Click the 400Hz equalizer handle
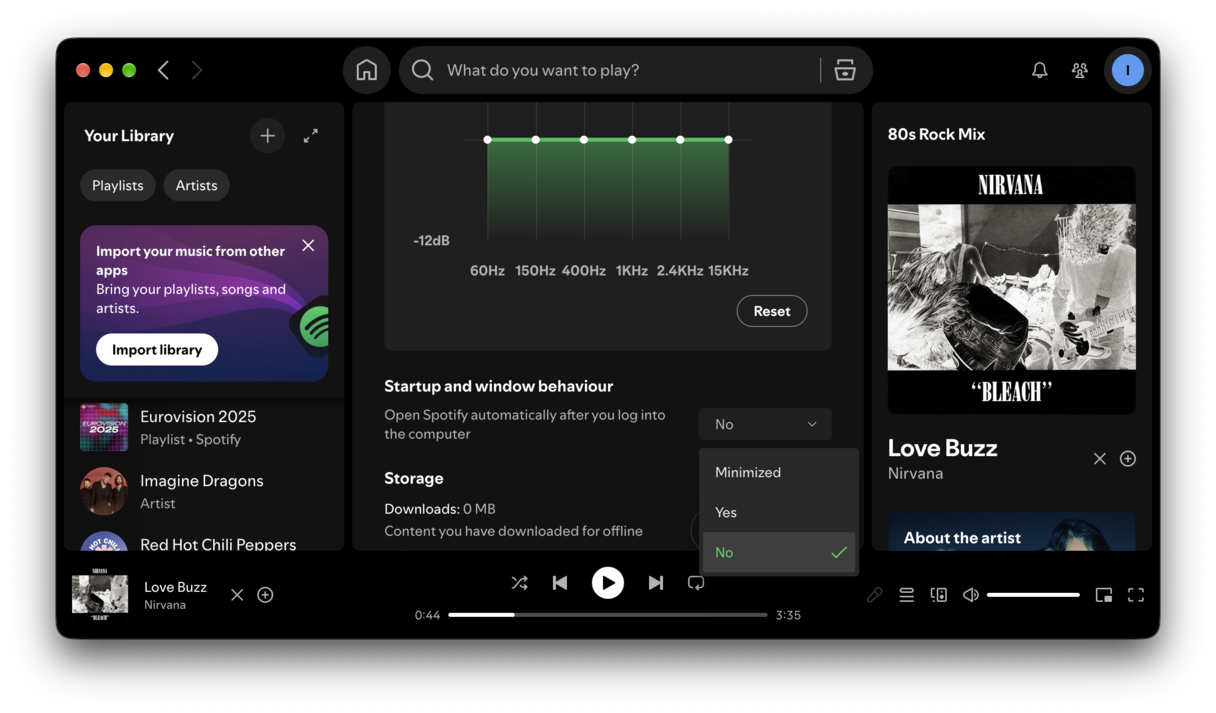This screenshot has width=1216, height=713. click(584, 140)
